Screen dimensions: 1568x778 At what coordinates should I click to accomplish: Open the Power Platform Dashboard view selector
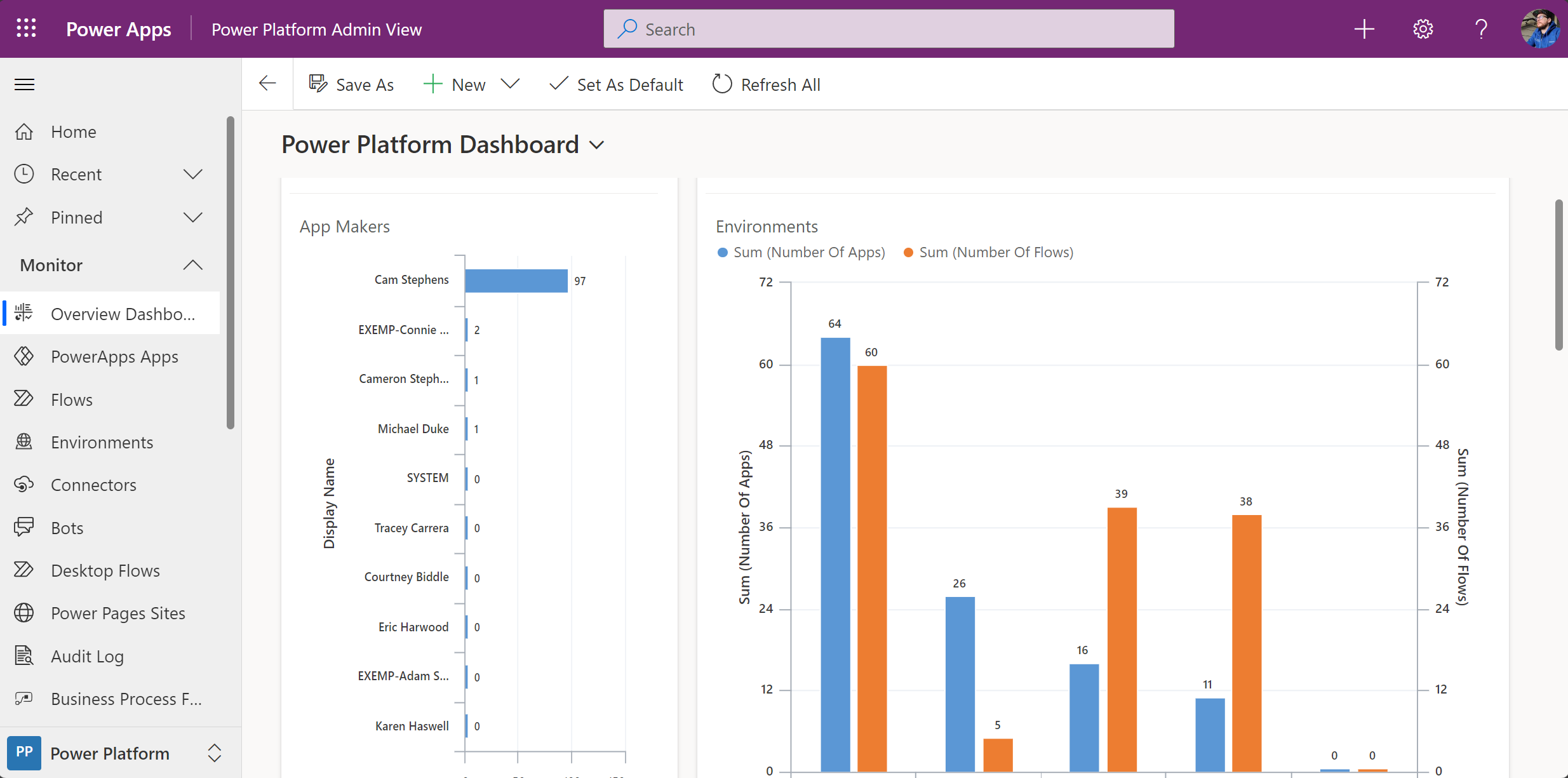[443, 145]
